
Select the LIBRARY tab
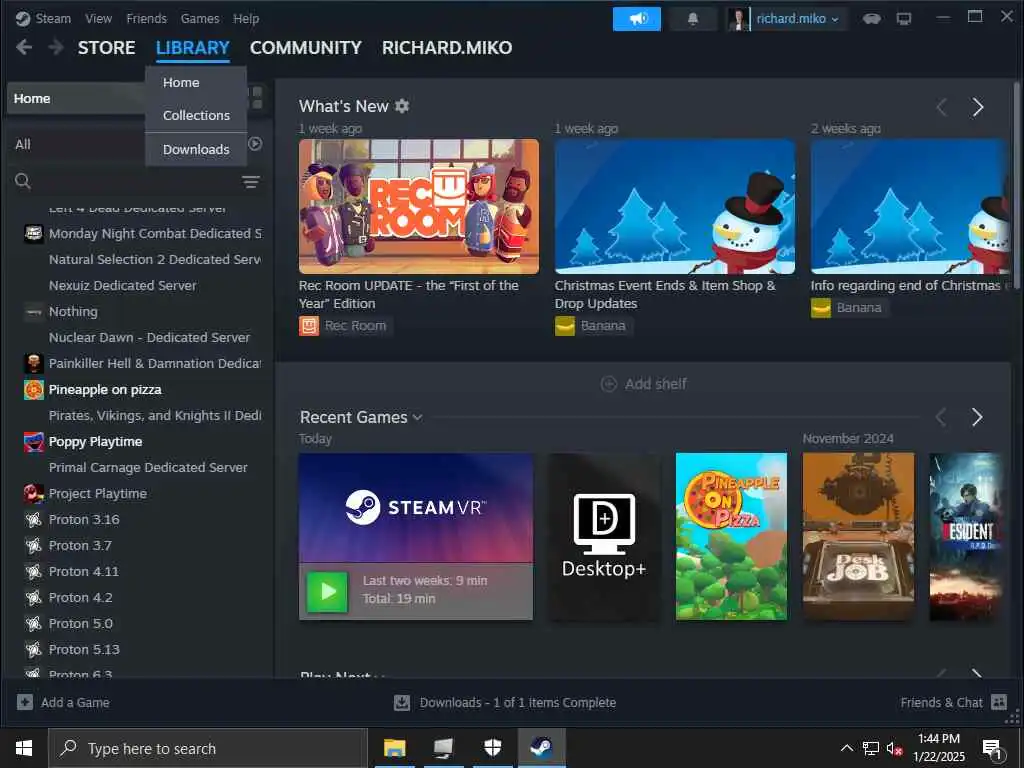click(193, 48)
